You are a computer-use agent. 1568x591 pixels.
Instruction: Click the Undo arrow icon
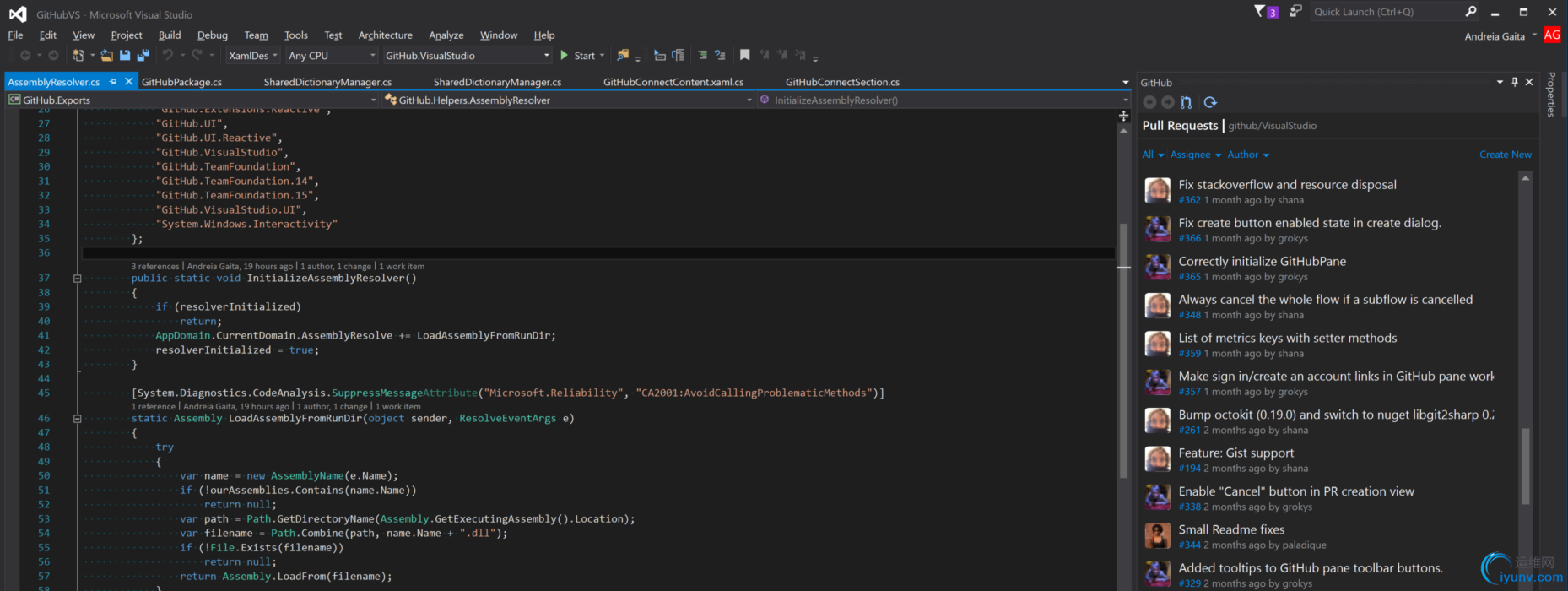[x=168, y=56]
